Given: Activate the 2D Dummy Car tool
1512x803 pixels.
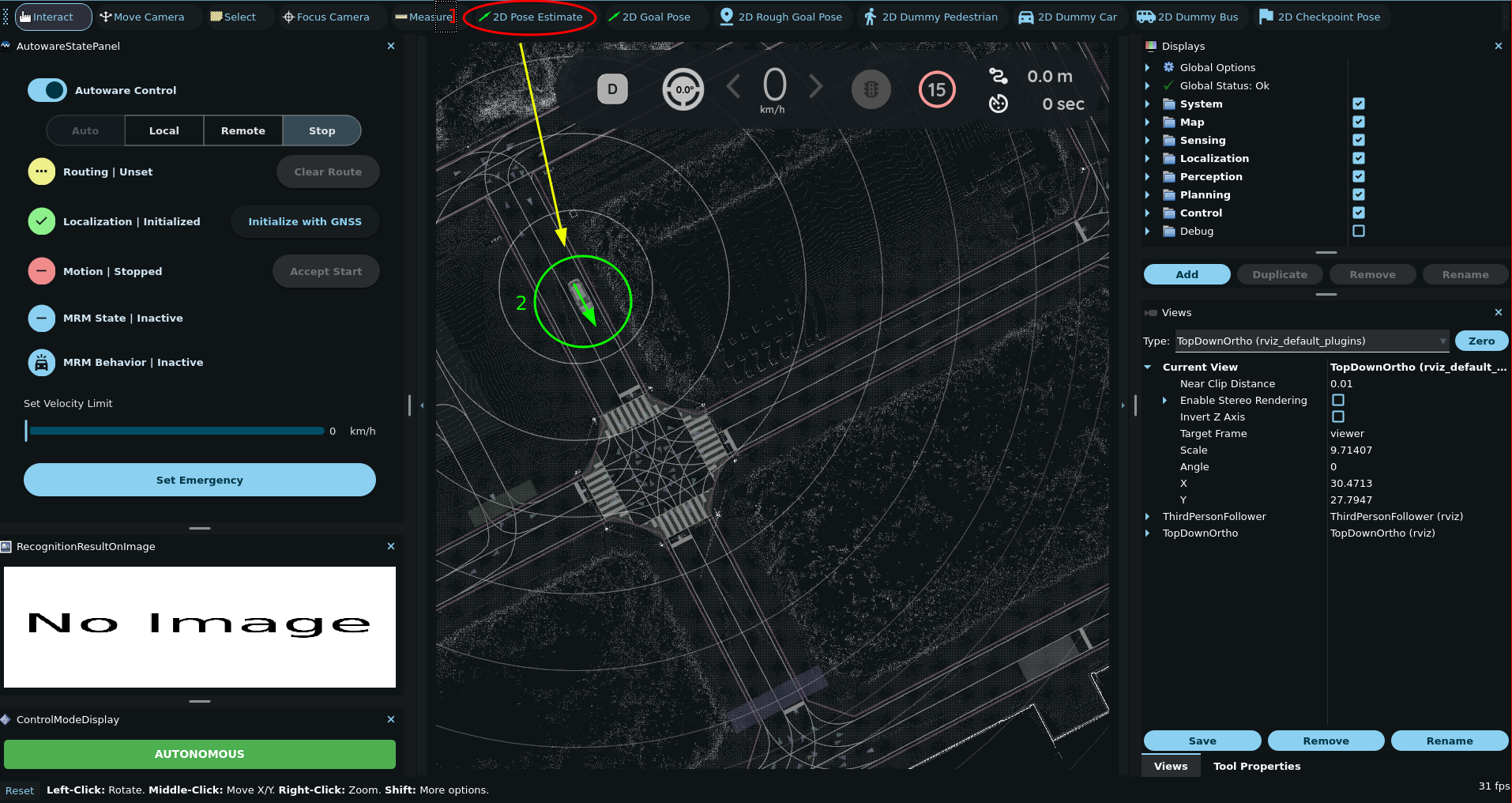Looking at the screenshot, I should (x=1067, y=17).
